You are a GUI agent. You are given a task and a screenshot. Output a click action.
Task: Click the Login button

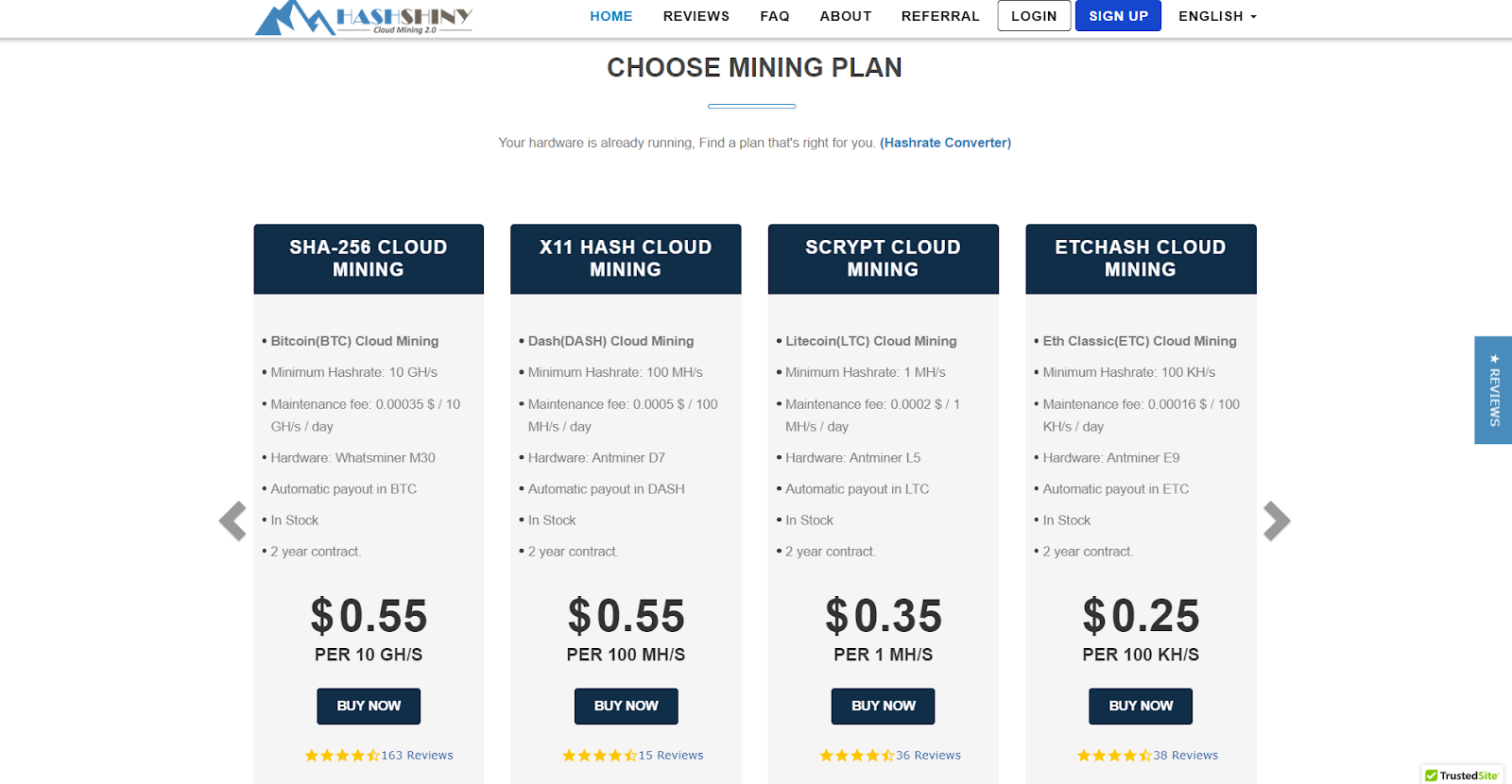(1034, 16)
